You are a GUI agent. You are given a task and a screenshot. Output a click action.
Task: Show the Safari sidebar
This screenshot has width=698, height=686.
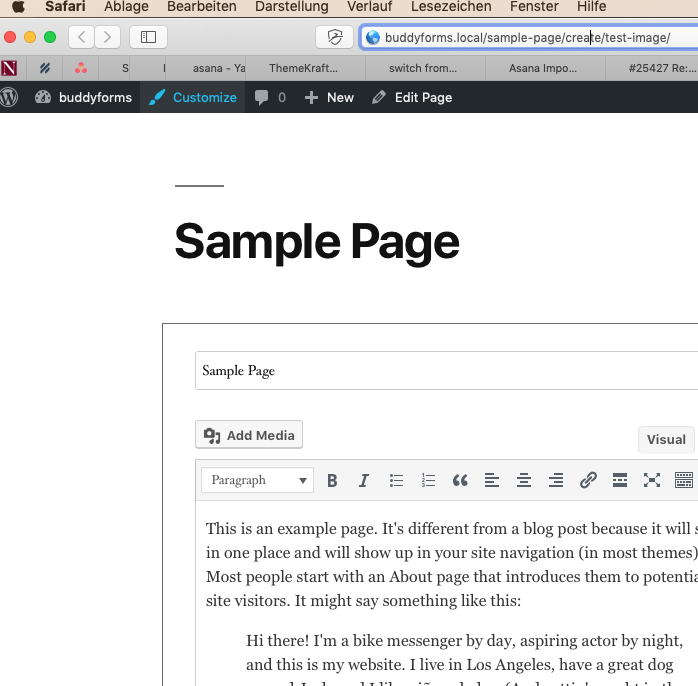pyautogui.click(x=148, y=37)
